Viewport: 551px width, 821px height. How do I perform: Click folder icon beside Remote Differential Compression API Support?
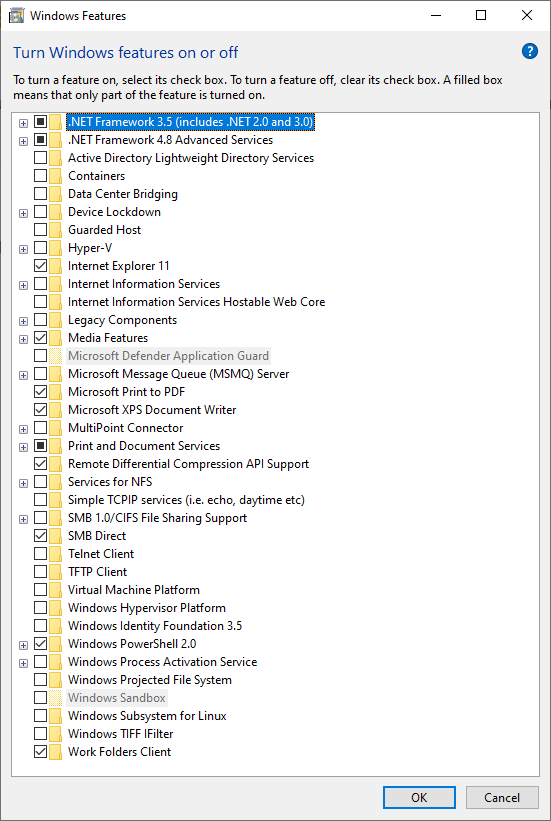coord(56,464)
